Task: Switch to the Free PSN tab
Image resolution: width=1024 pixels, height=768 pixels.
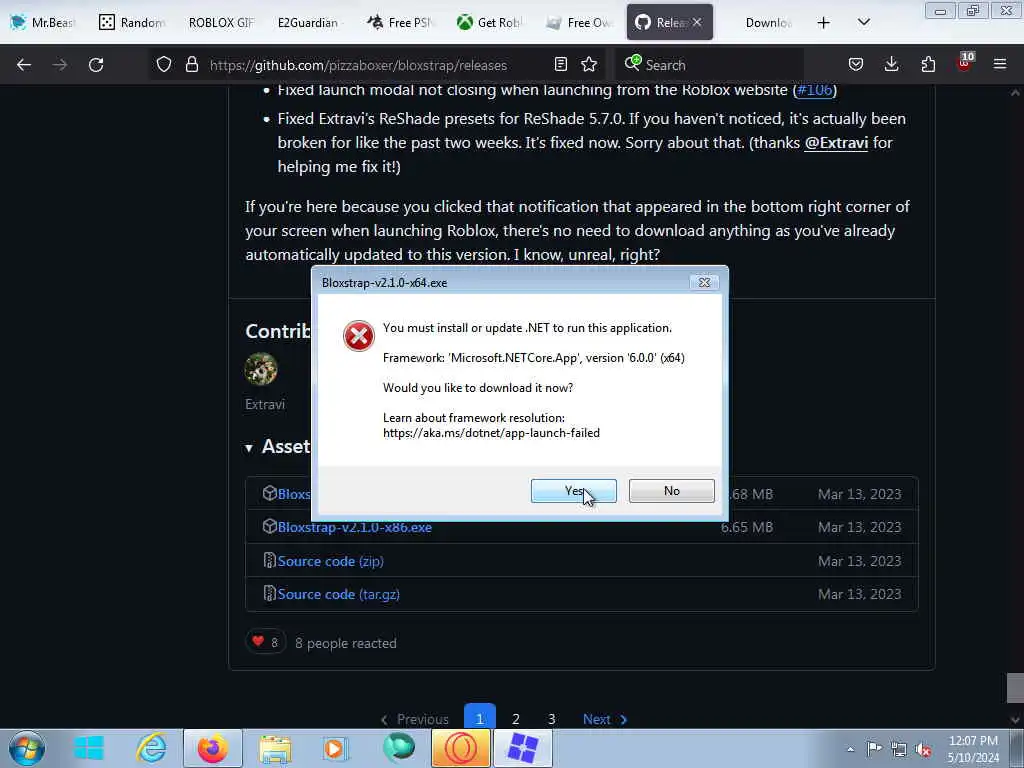Action: (x=400, y=22)
